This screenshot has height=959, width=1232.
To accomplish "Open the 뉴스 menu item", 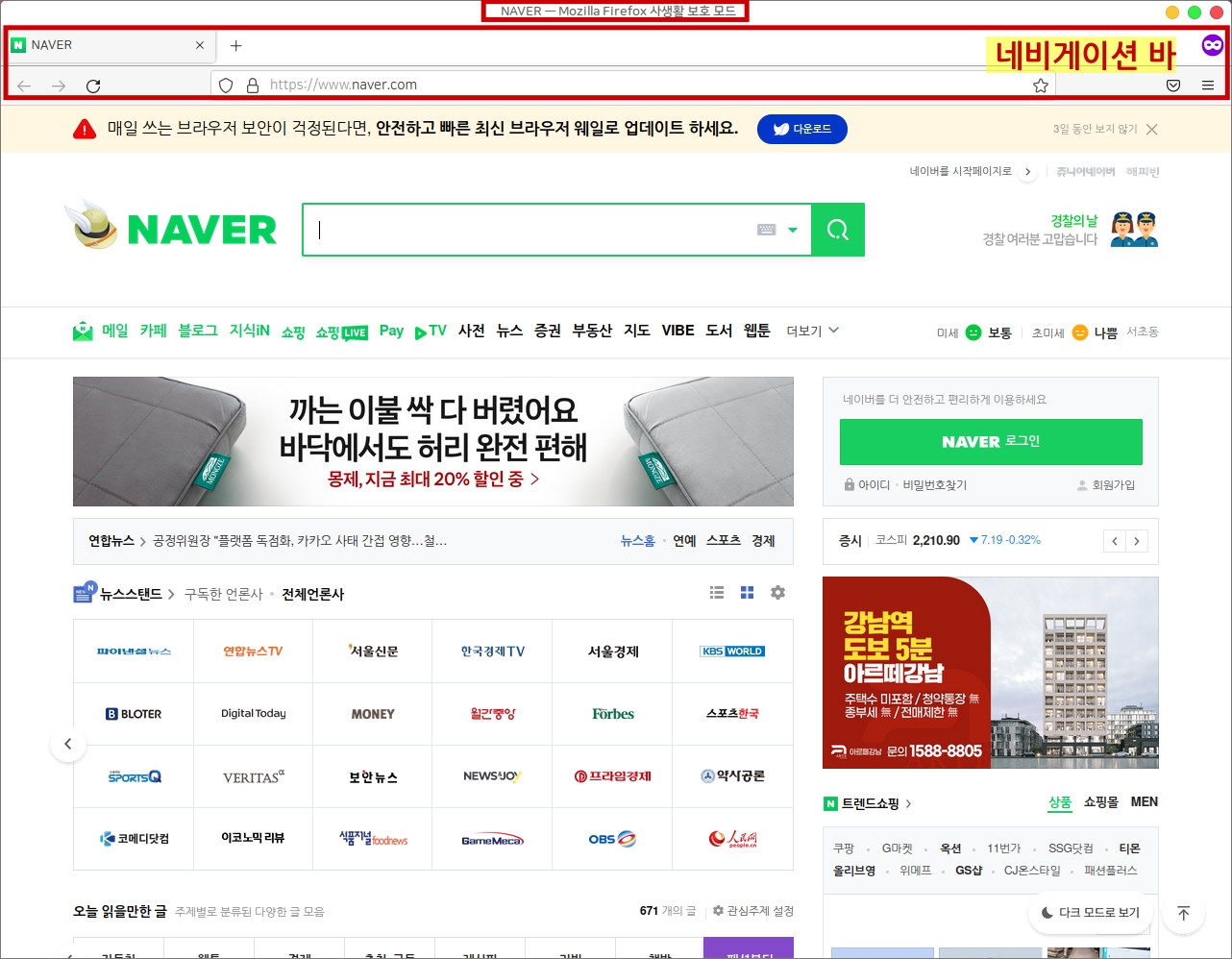I will click(x=509, y=331).
